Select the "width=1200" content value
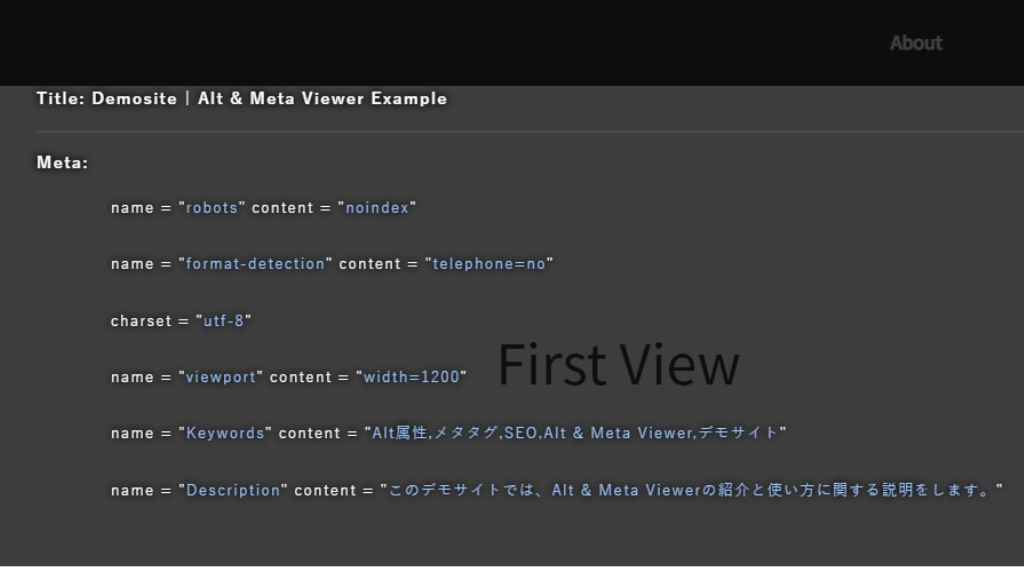The height and width of the screenshot is (568, 1024). click(x=410, y=377)
